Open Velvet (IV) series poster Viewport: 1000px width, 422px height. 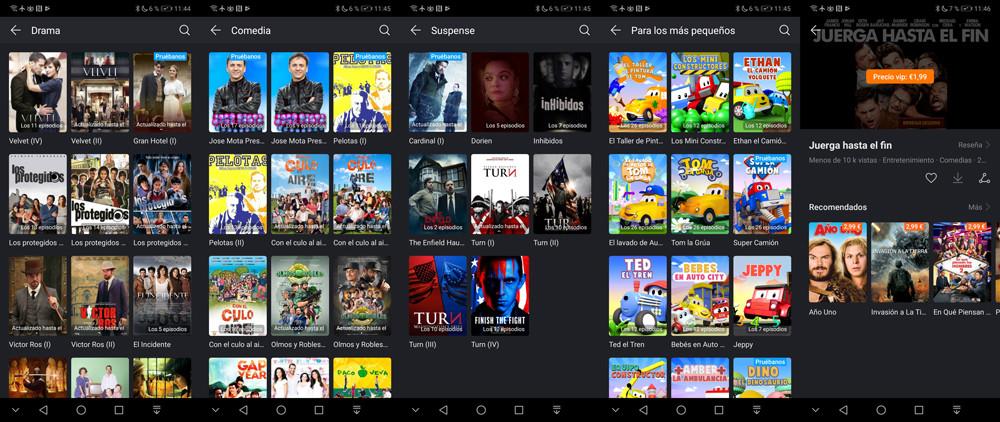pyautogui.click(x=37, y=92)
